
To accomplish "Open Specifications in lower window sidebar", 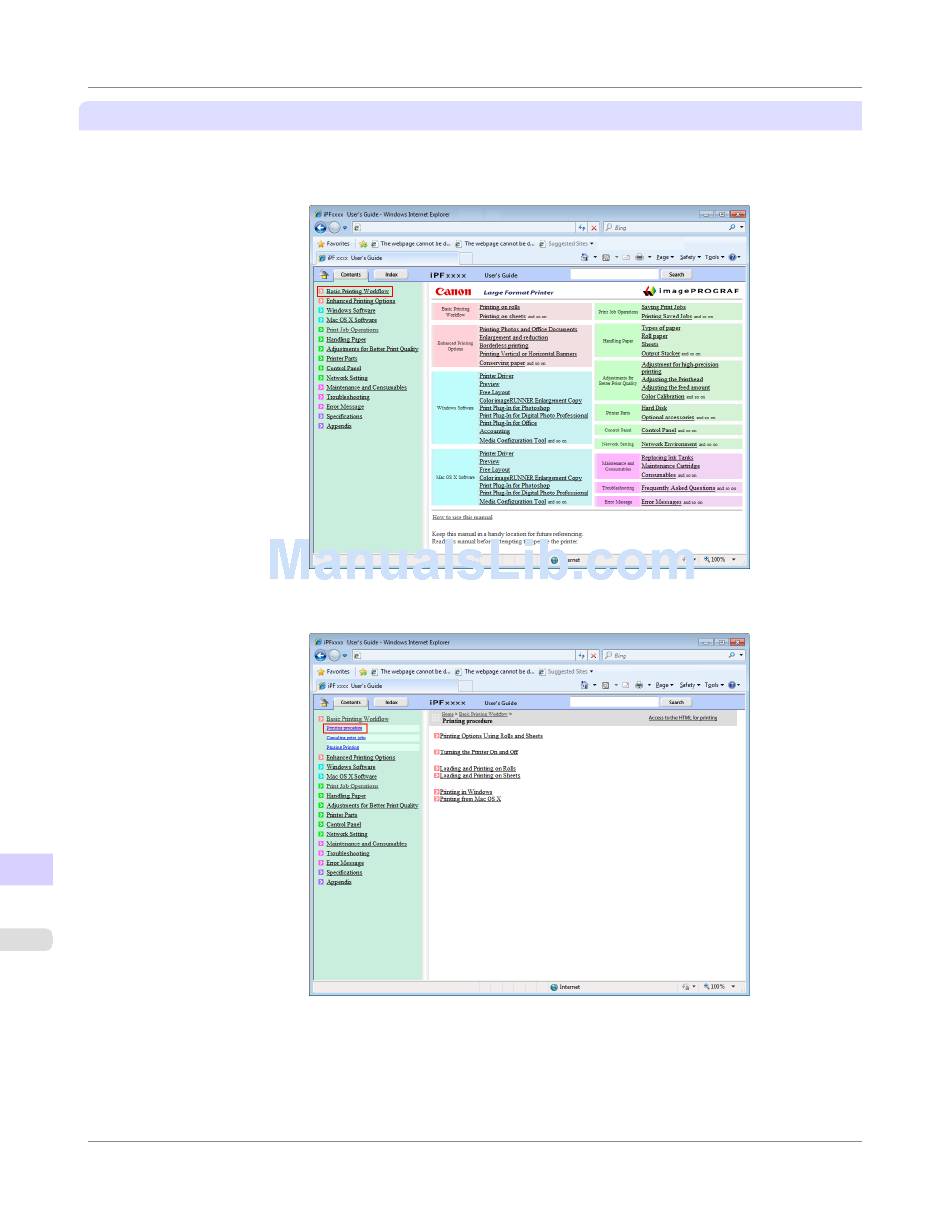I will (344, 873).
